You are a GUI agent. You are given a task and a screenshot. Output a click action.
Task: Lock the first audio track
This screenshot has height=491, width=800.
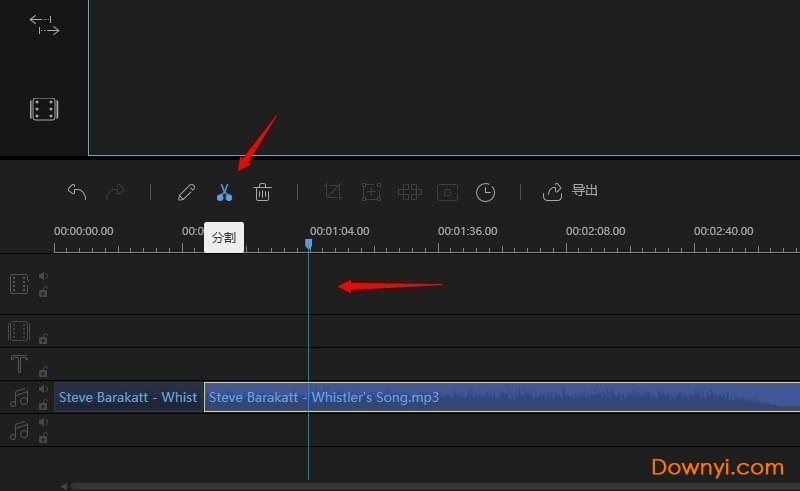(43, 405)
